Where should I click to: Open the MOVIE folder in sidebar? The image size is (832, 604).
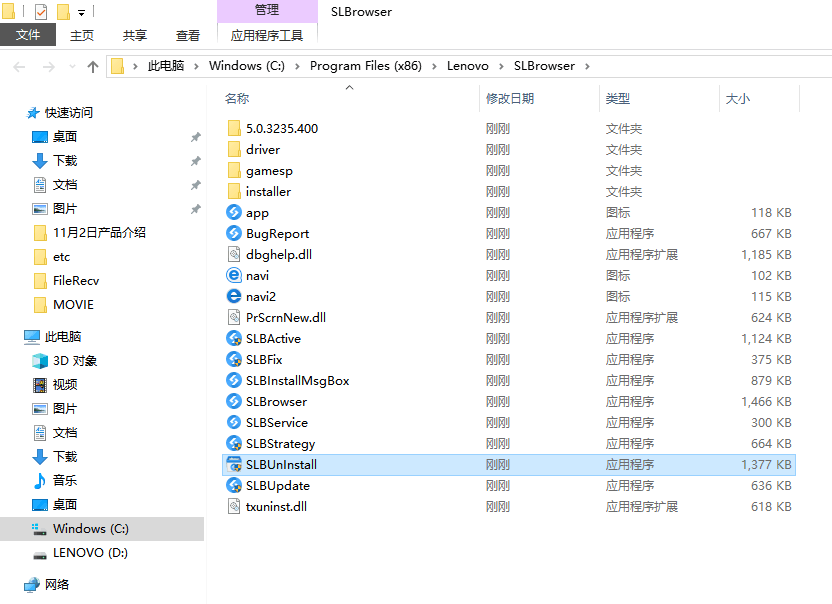[x=73, y=305]
